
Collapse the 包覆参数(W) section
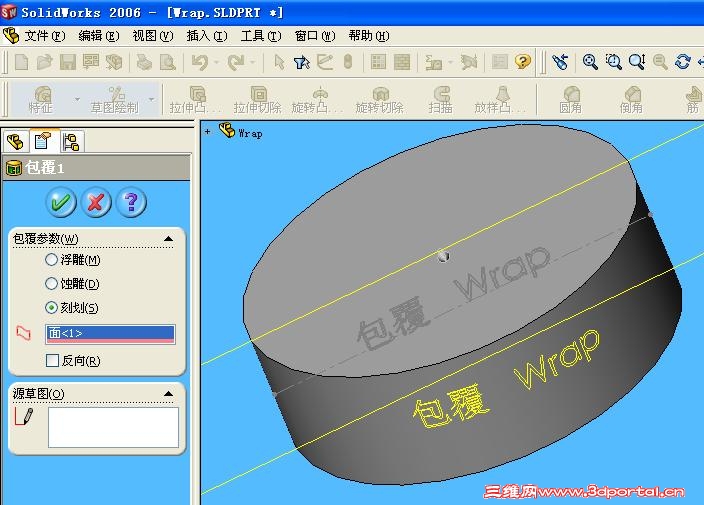click(x=168, y=238)
